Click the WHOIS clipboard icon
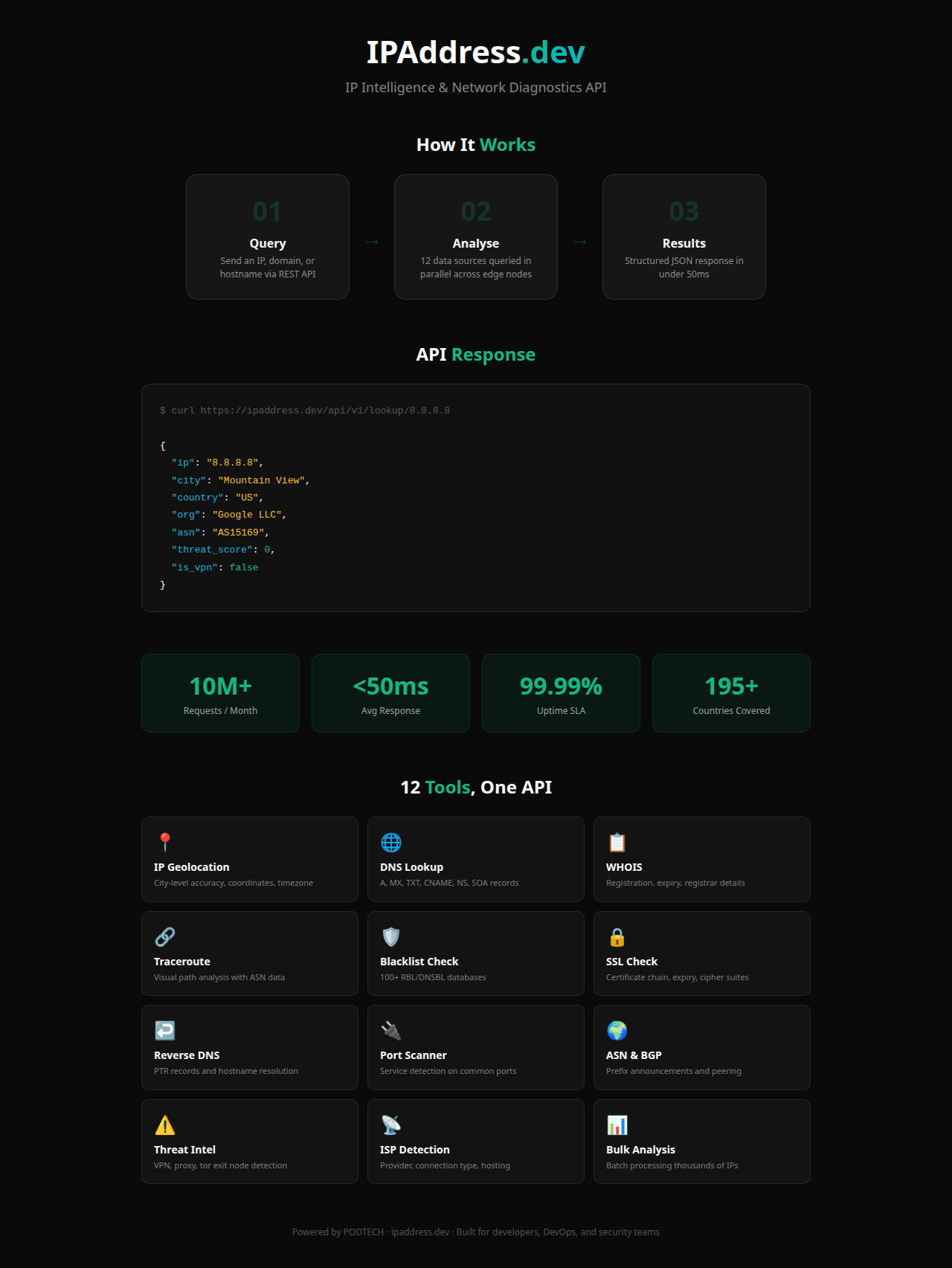Image resolution: width=952 pixels, height=1268 pixels. (x=617, y=843)
